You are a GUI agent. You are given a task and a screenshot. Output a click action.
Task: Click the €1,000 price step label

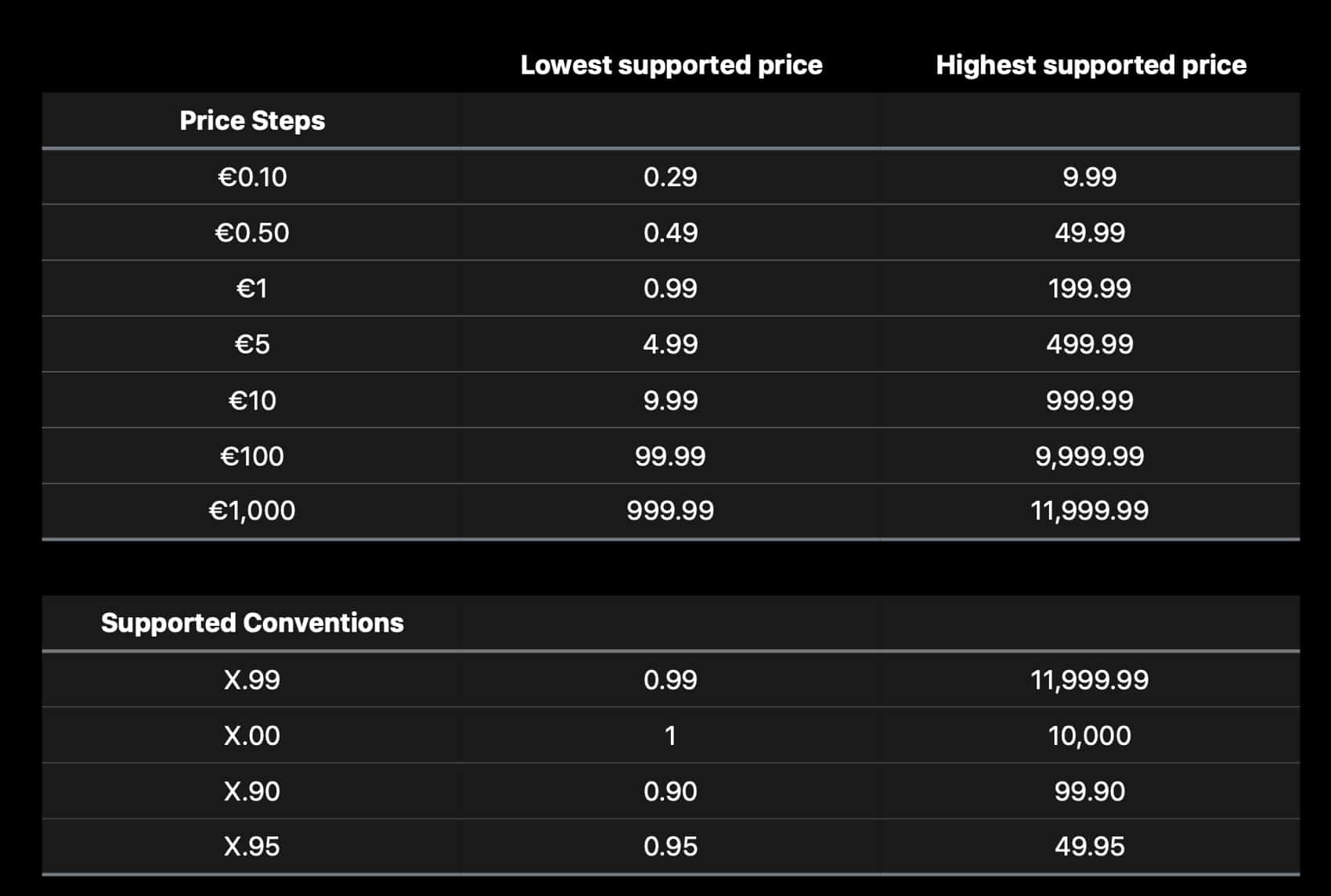[252, 511]
